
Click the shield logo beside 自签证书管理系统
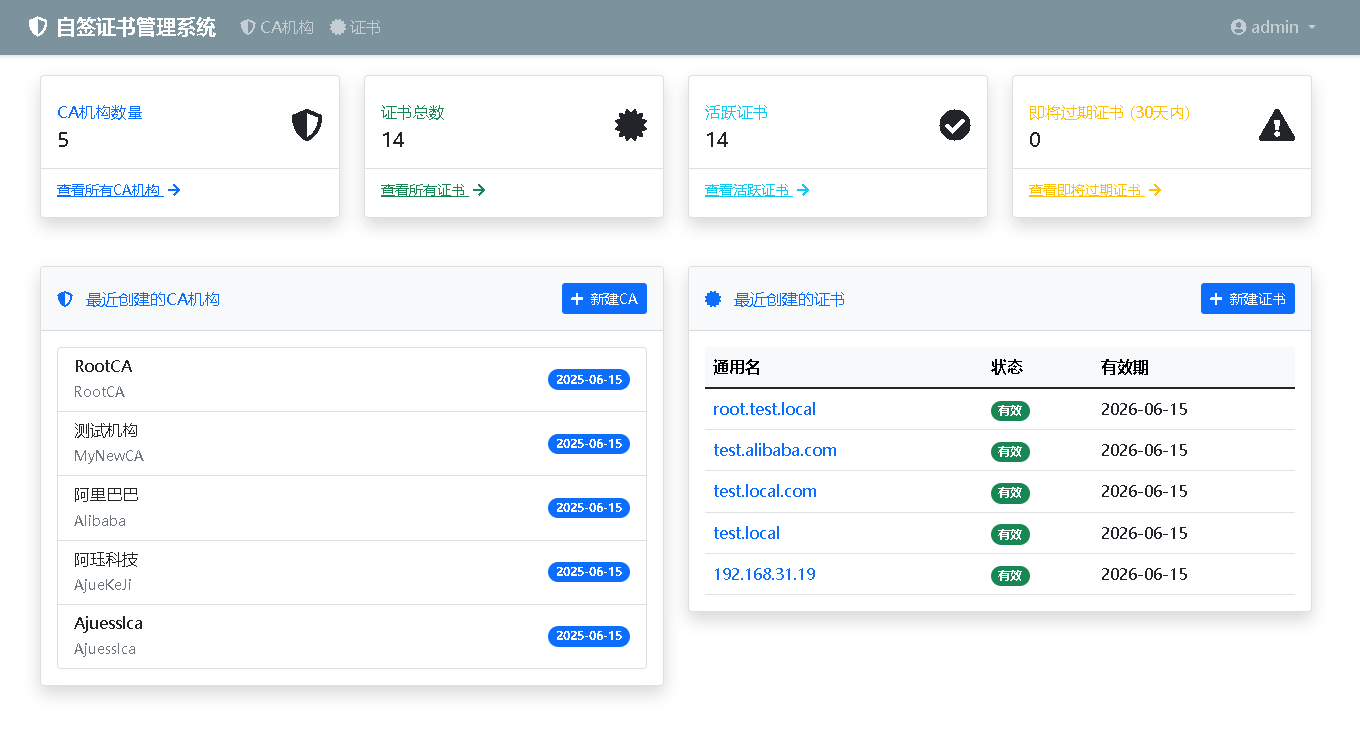pos(38,27)
